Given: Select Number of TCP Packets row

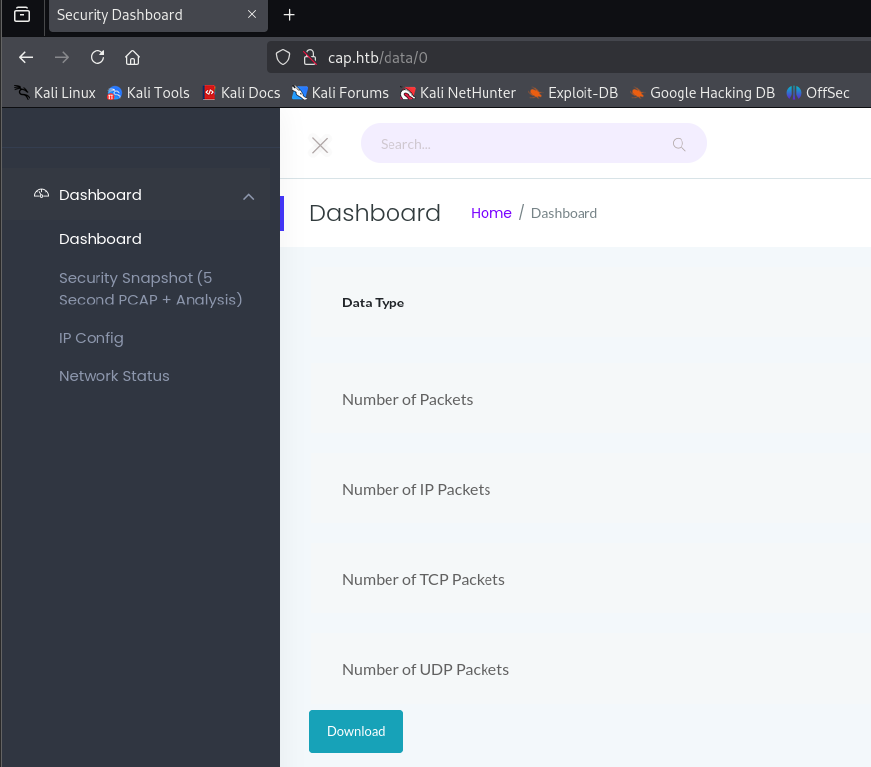Looking at the screenshot, I should coord(423,580).
